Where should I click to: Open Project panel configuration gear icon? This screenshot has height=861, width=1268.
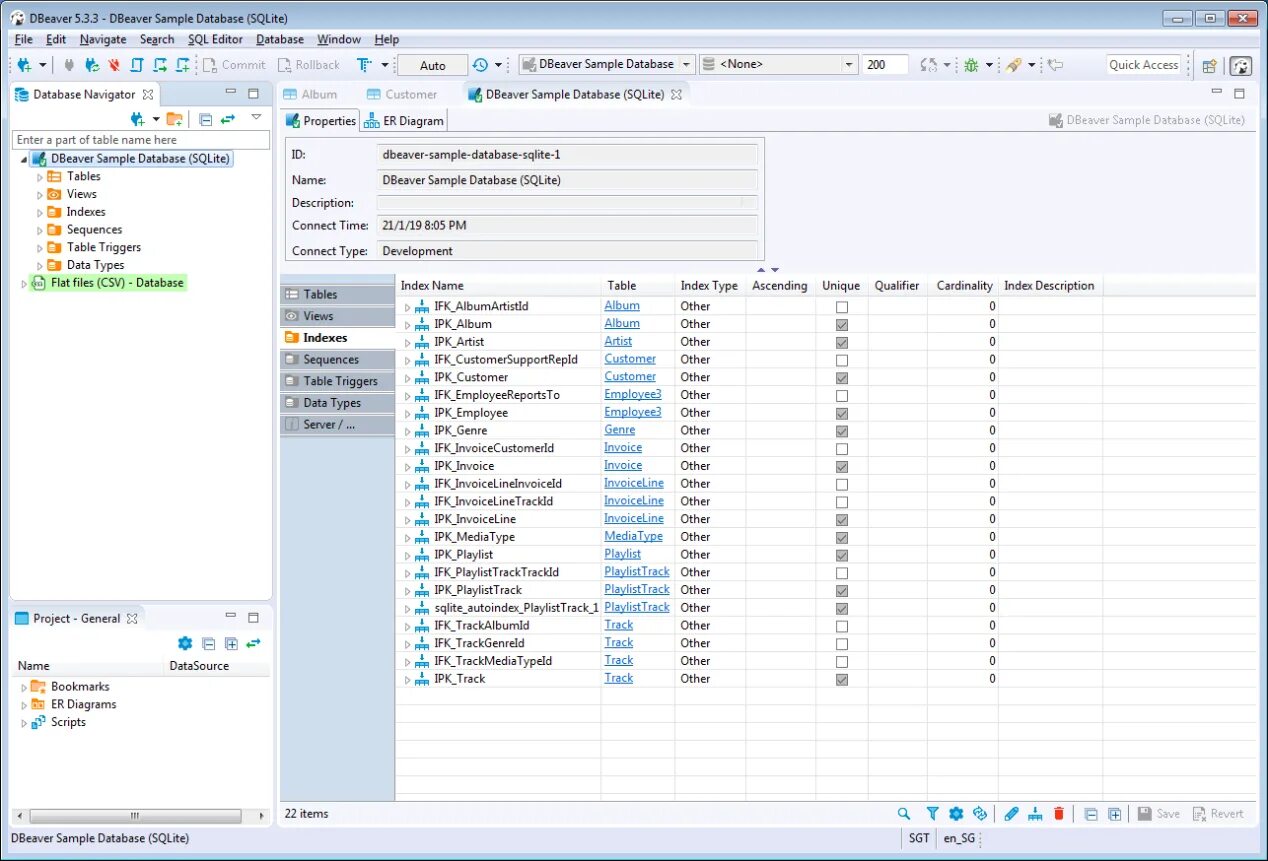pos(185,644)
